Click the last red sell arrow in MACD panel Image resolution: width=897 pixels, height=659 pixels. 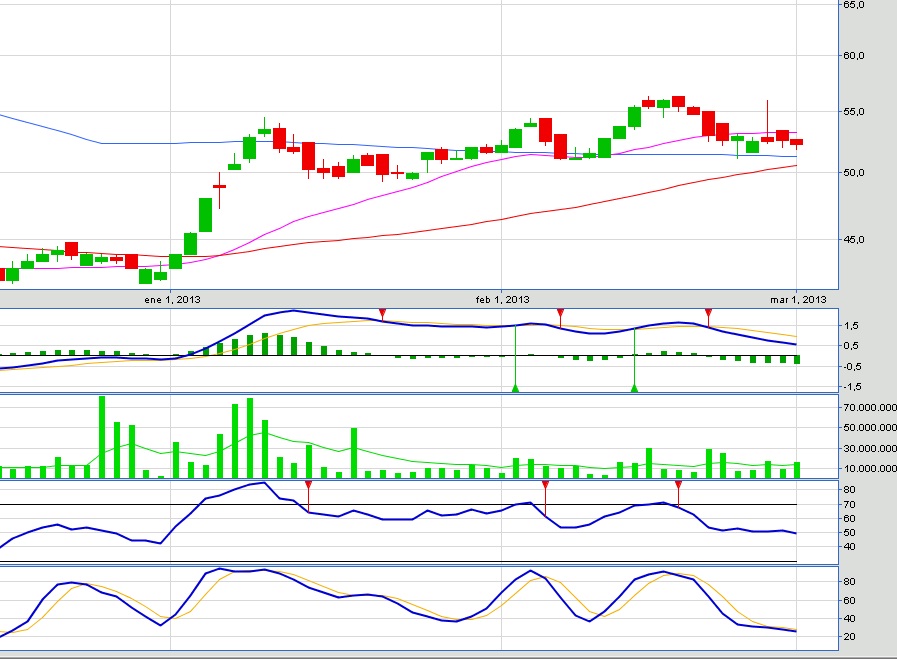pyautogui.click(x=708, y=315)
